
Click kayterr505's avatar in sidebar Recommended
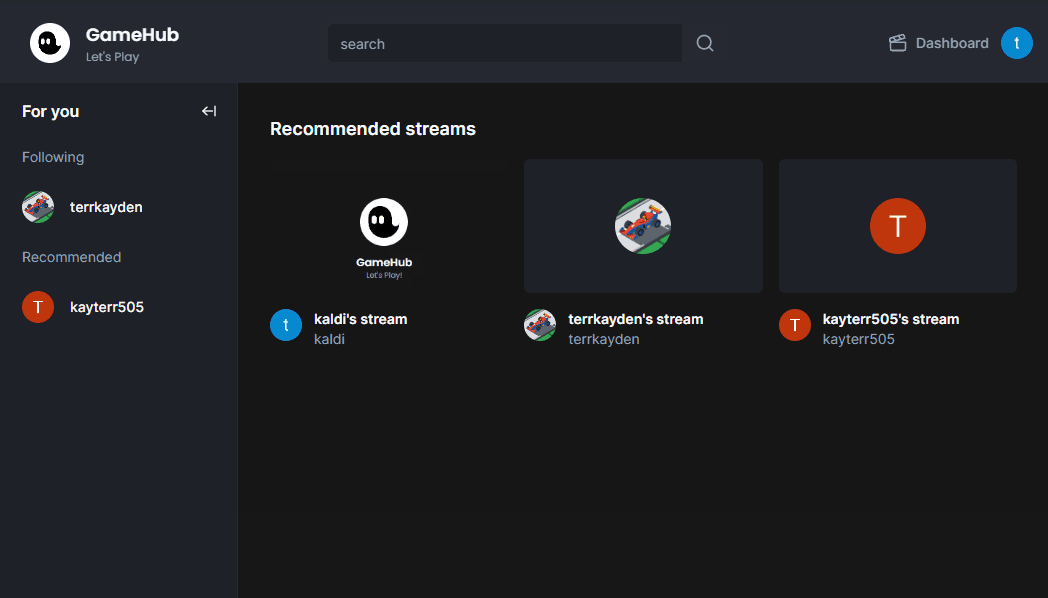point(38,307)
